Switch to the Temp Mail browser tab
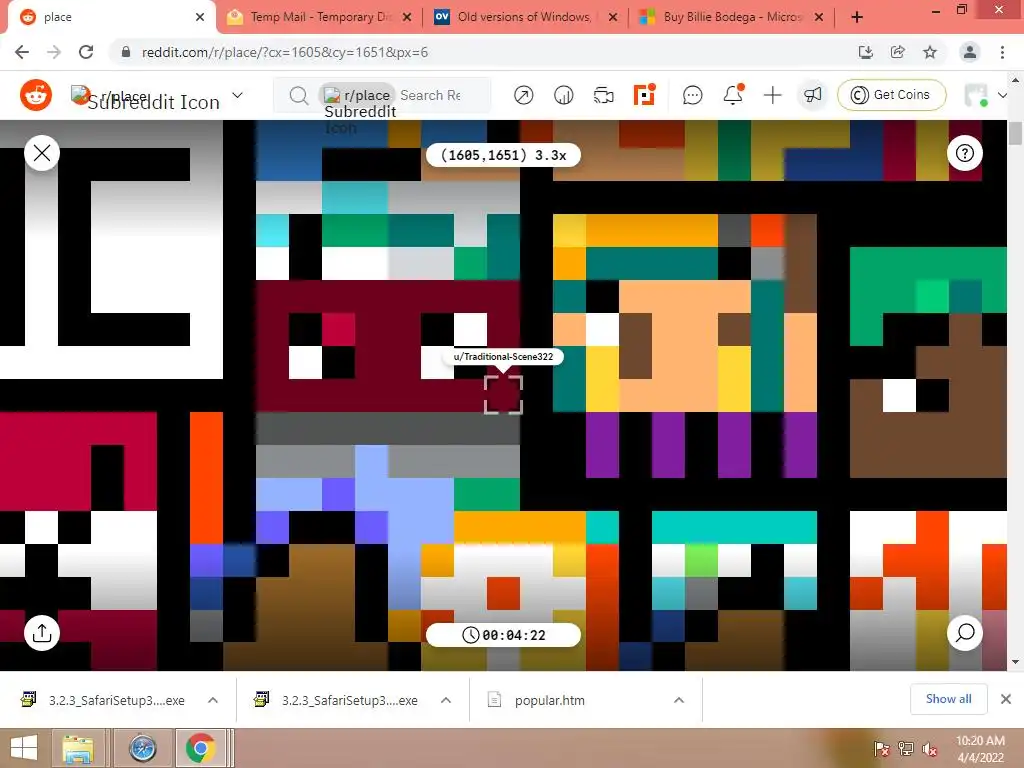This screenshot has height=768, width=1024. coord(319,17)
